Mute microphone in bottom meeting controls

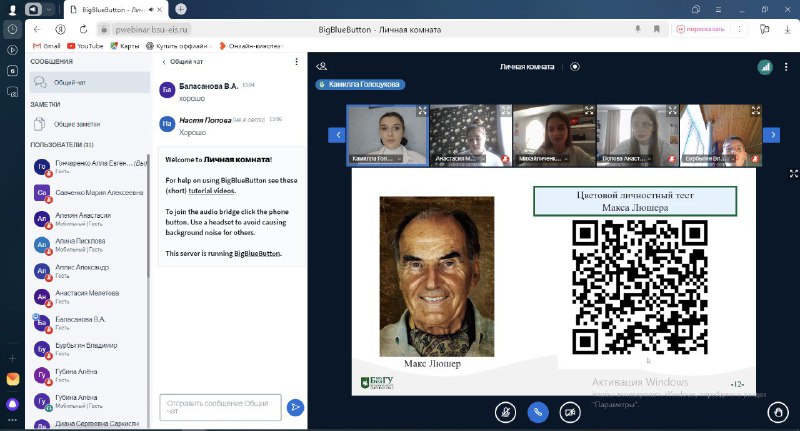[505, 412]
